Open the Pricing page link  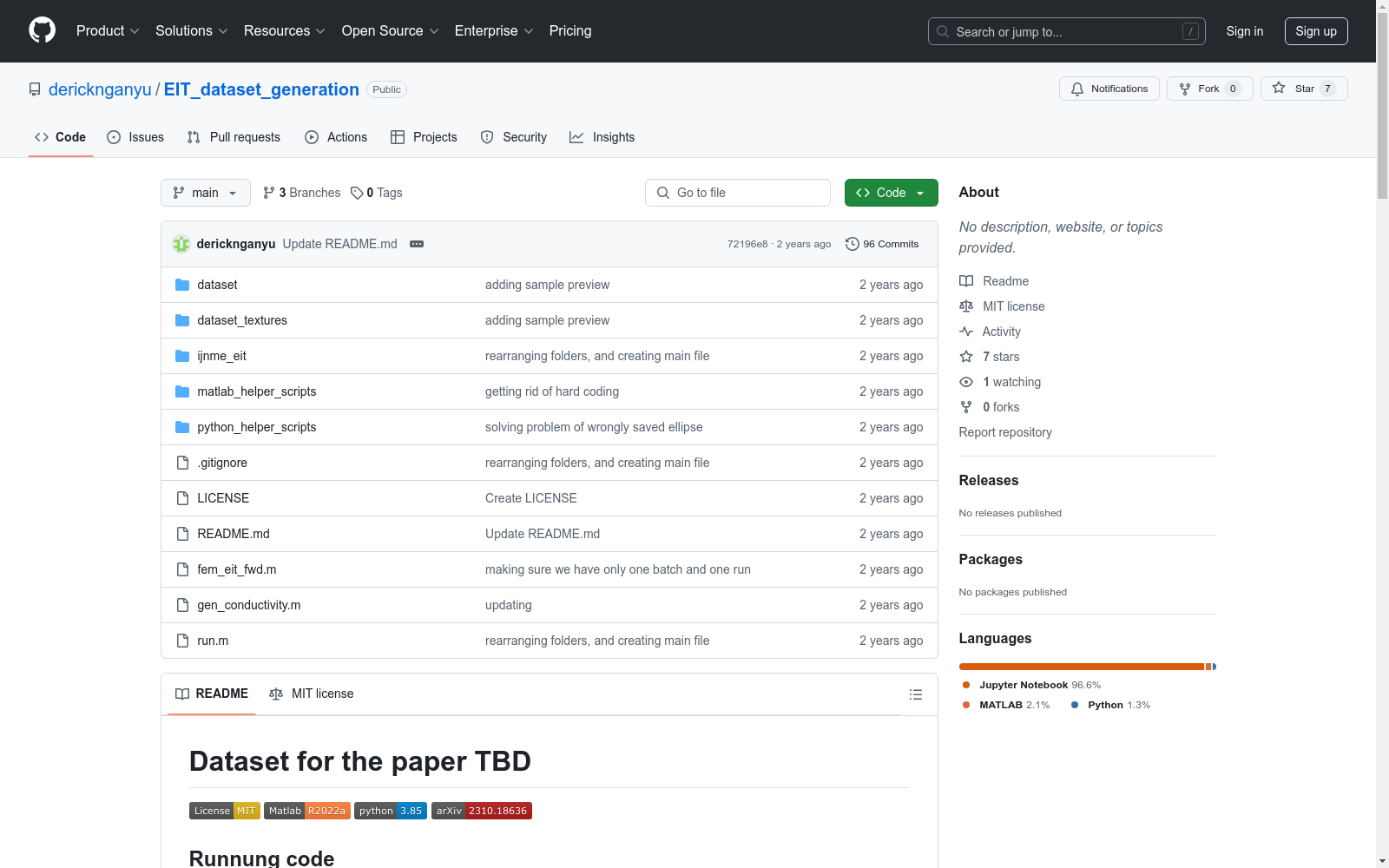[570, 31]
